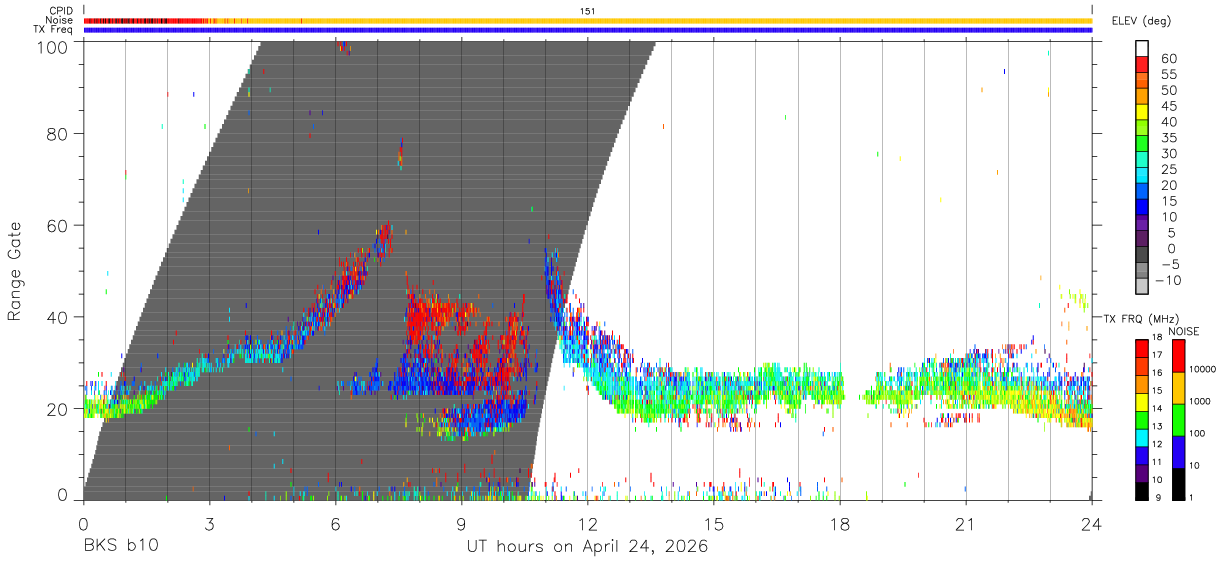
Task: Click the 'NOISE' legend title
Action: pyautogui.click(x=1183, y=332)
